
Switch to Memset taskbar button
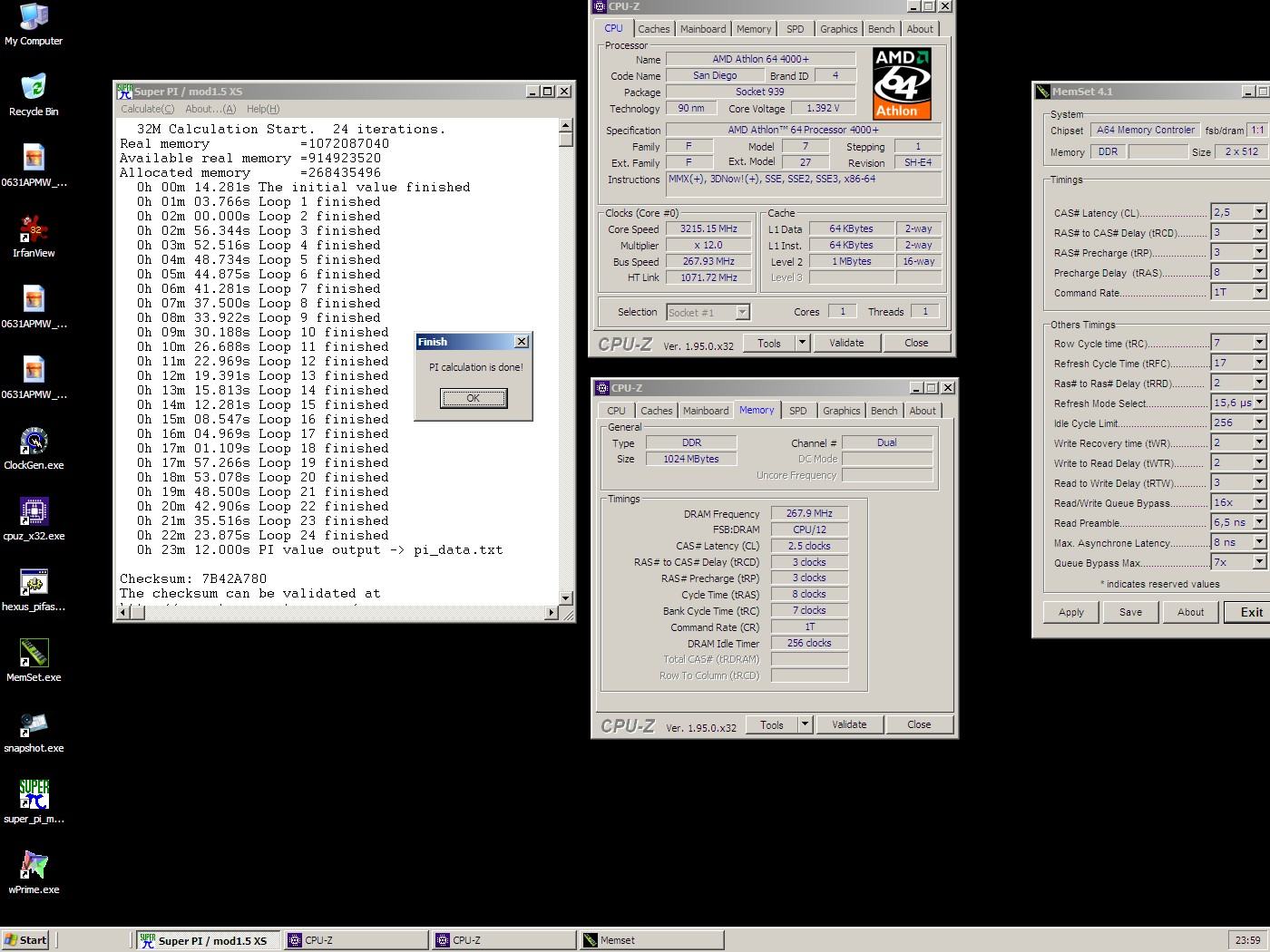click(x=650, y=940)
